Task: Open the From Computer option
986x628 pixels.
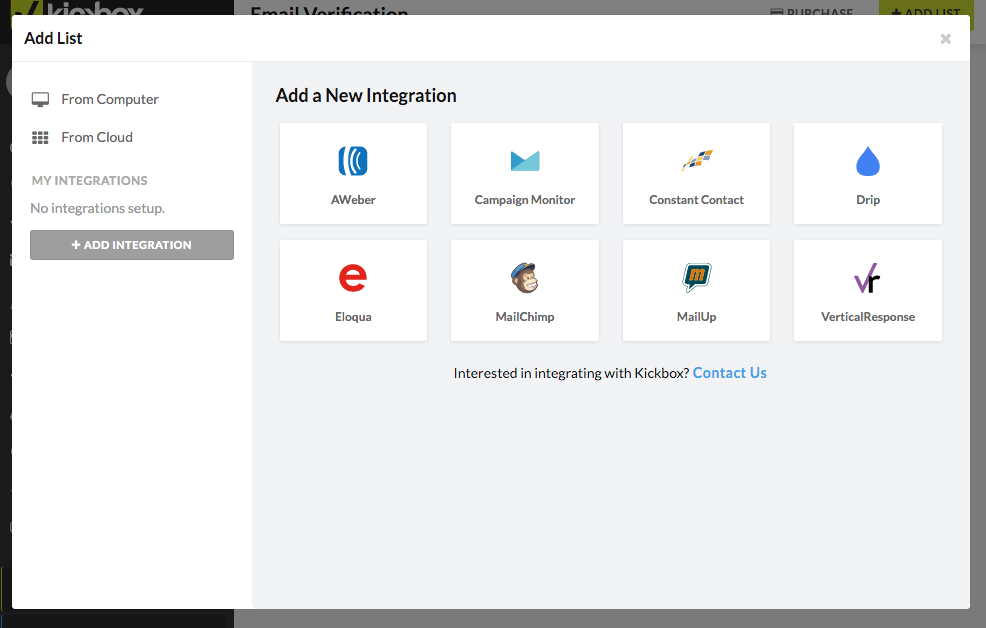Action: (109, 99)
